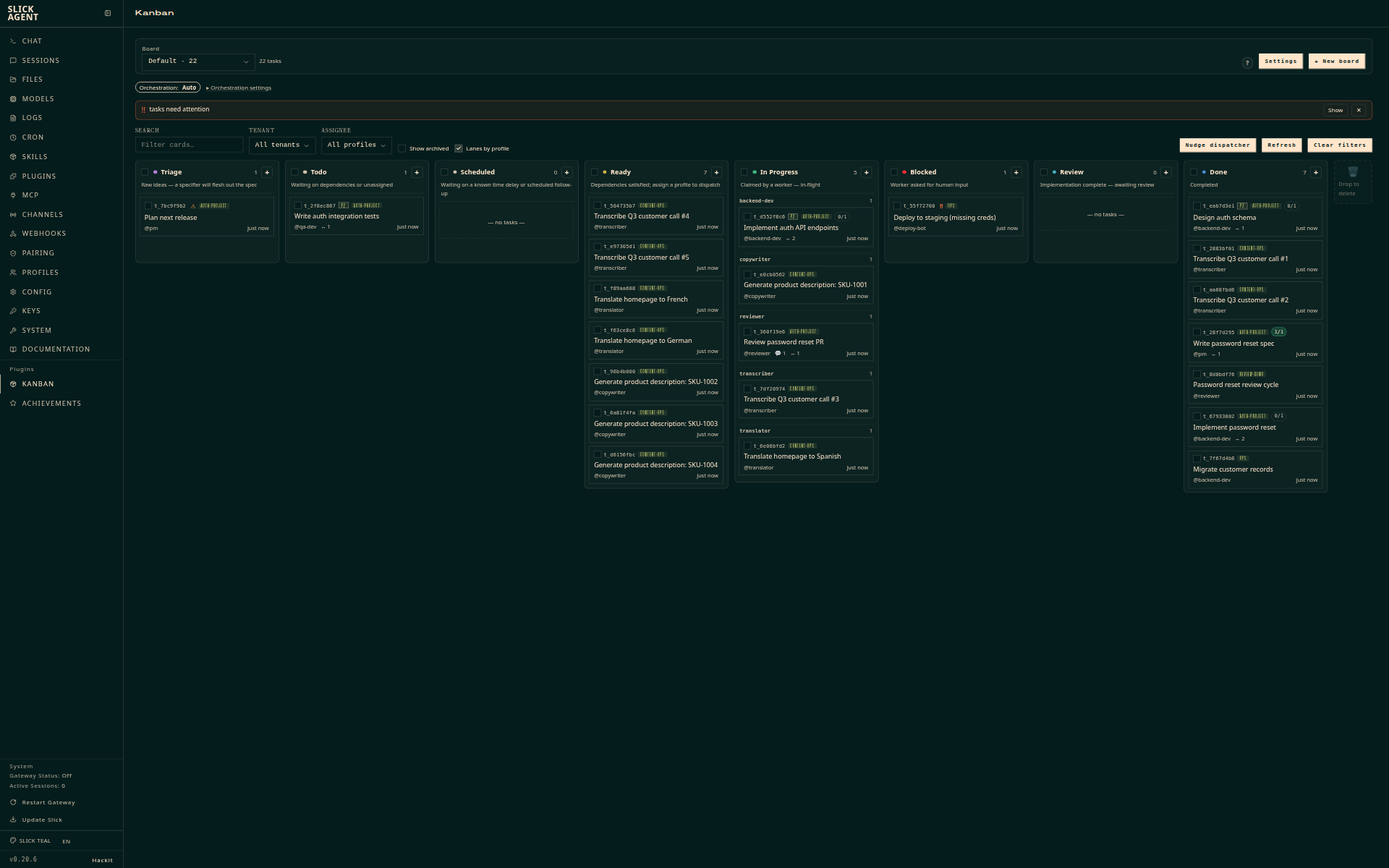Open the Board selector dropdown
Viewport: 1389px width, 868px height.
click(x=198, y=61)
